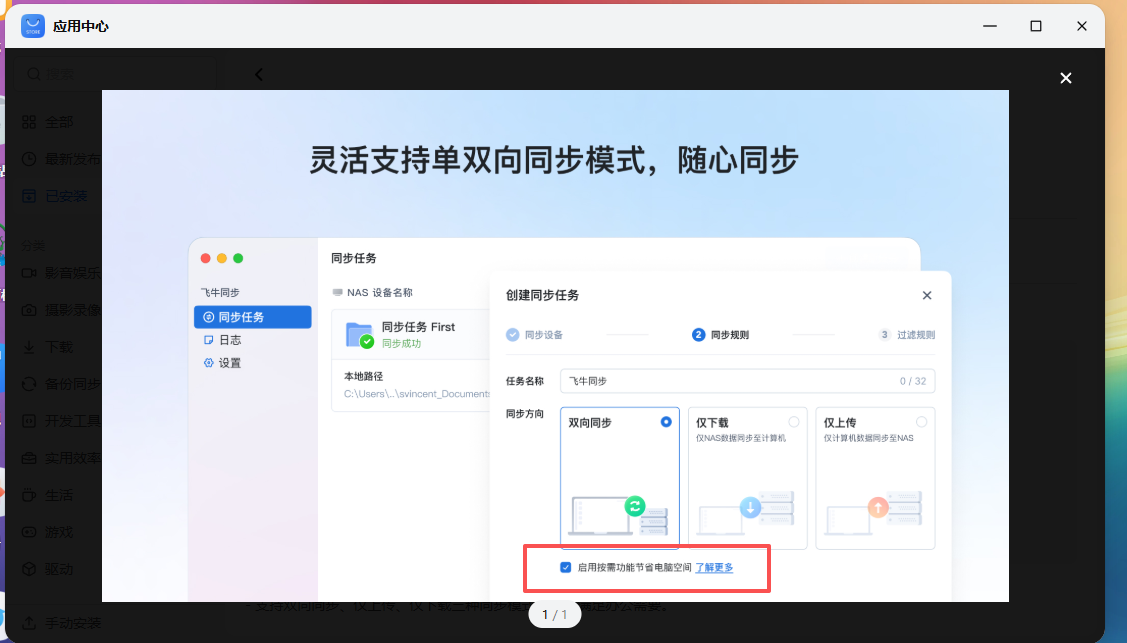Image resolution: width=1127 pixels, height=643 pixels.
Task: Select the 游戏 category
Action: (x=48, y=532)
